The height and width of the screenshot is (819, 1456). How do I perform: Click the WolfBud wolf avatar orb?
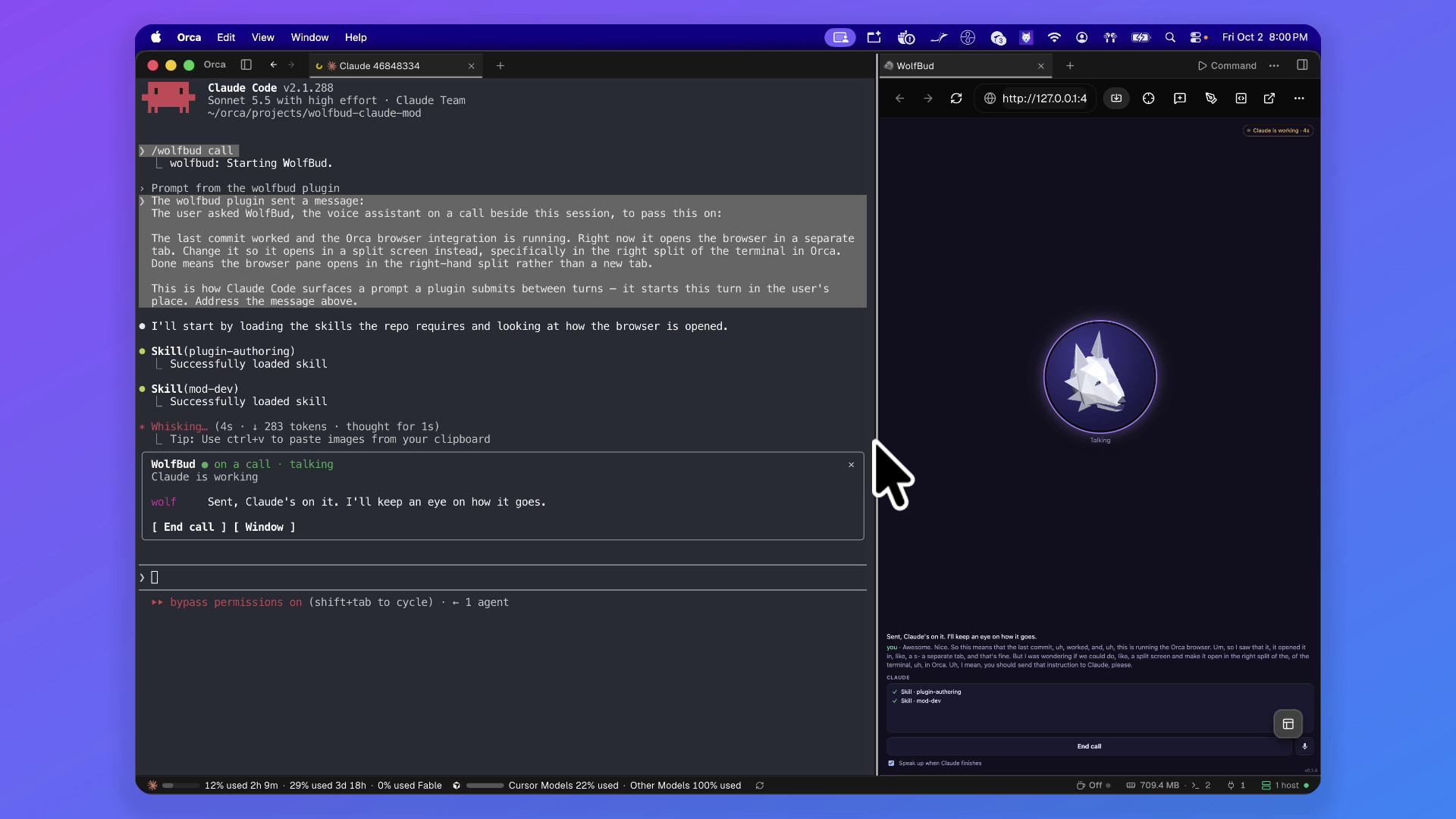[x=1100, y=377]
